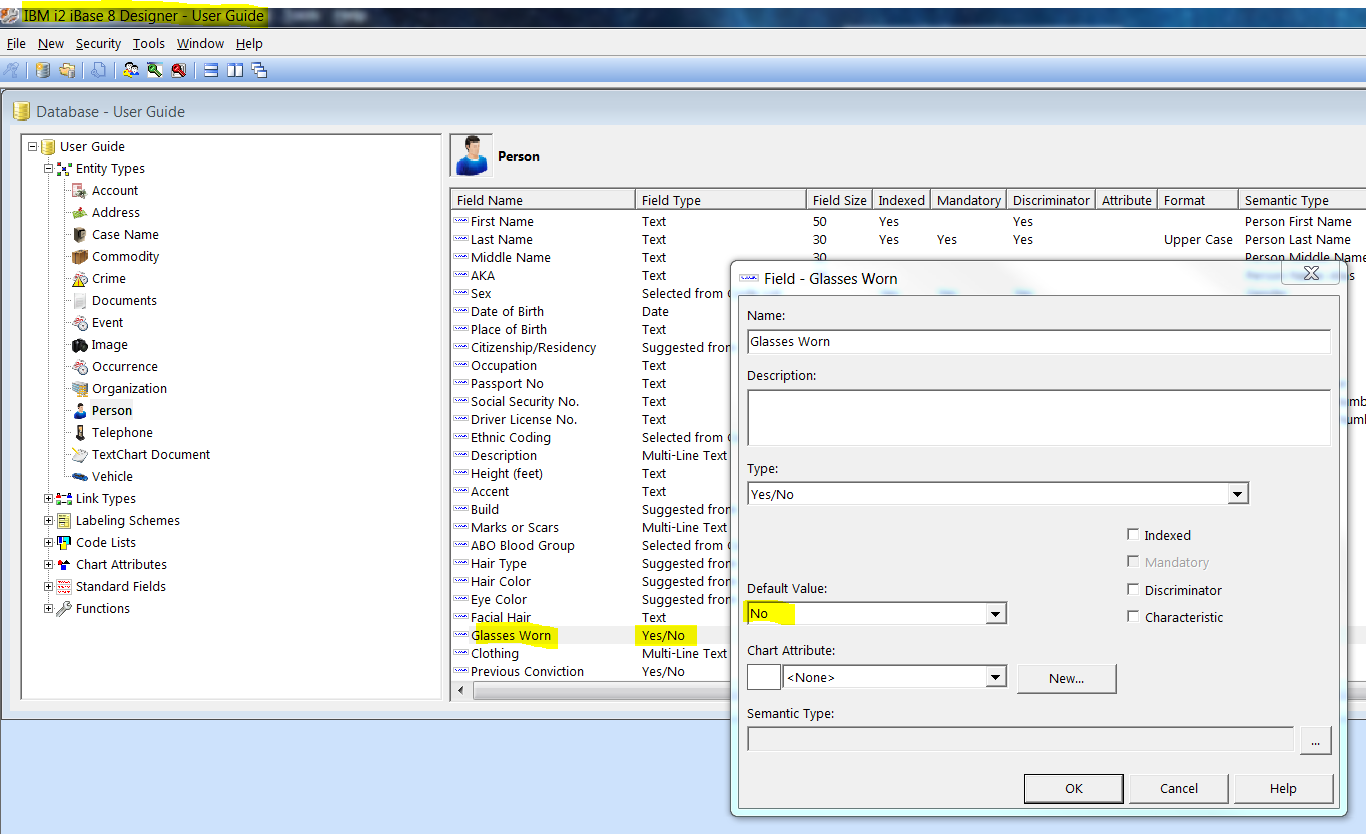Click into the Description text box
The height and width of the screenshot is (834, 1366).
(1038, 416)
